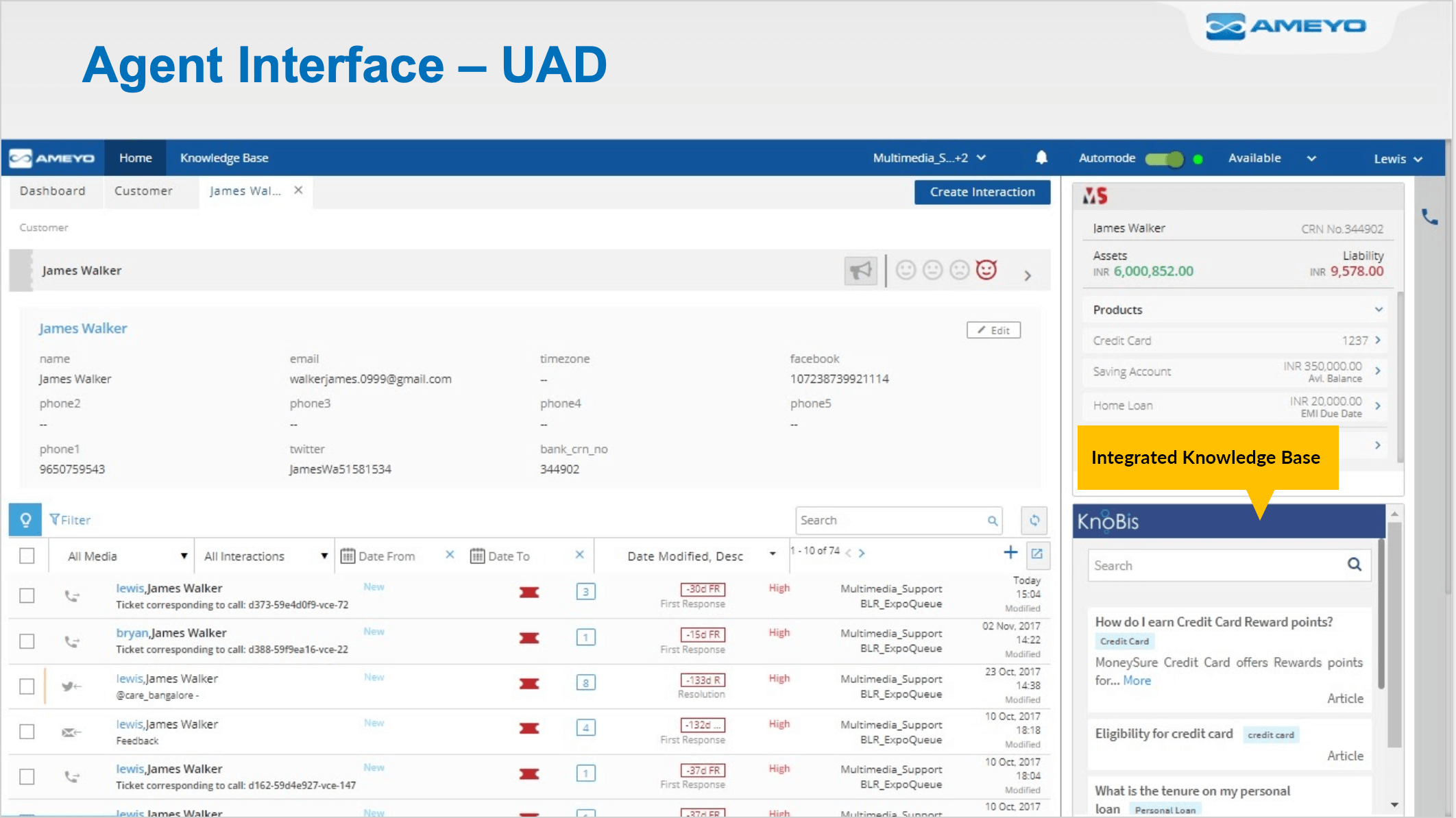Clear the Date From filter
Viewport: 1456px width, 818px height.
point(450,554)
